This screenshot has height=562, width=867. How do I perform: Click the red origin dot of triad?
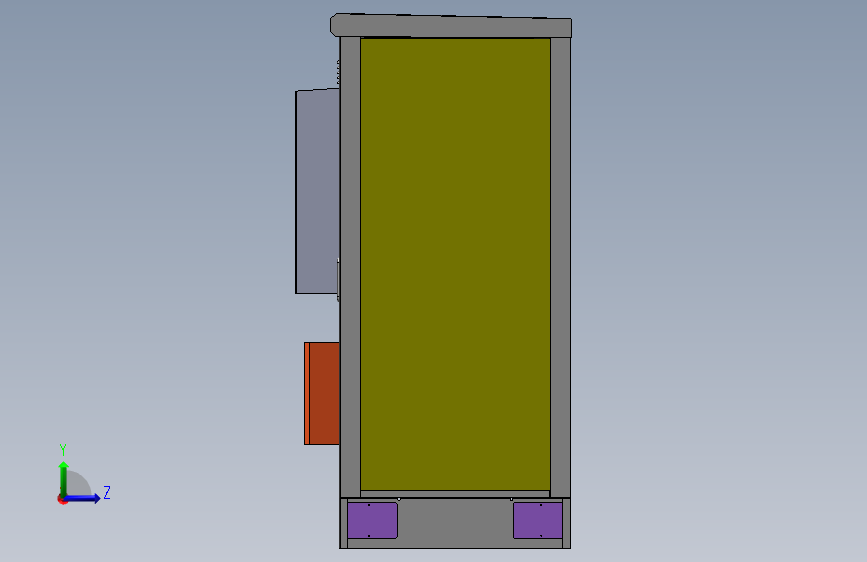pos(62,500)
